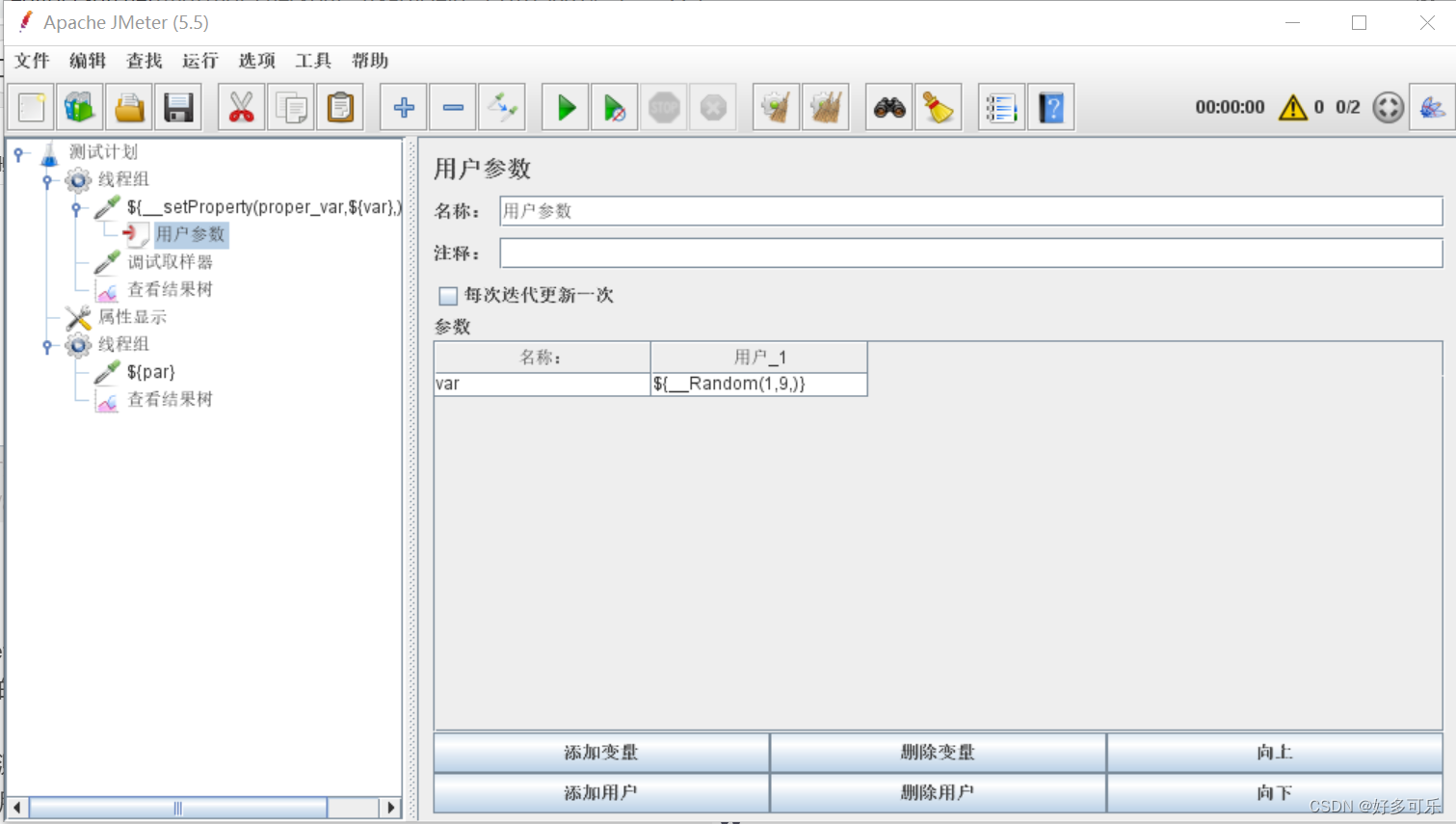Open the 文件 menu
The image size is (1456, 824).
[32, 61]
